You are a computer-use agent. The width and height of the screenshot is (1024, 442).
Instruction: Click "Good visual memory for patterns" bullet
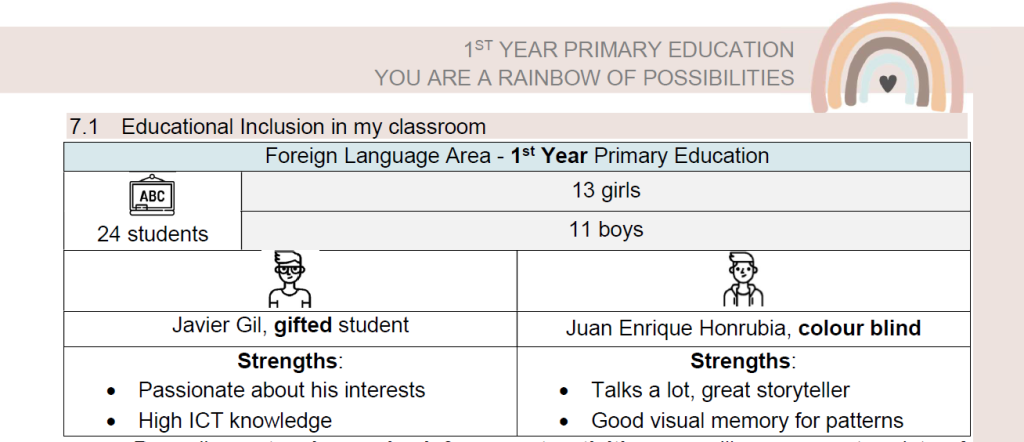[x=747, y=421]
